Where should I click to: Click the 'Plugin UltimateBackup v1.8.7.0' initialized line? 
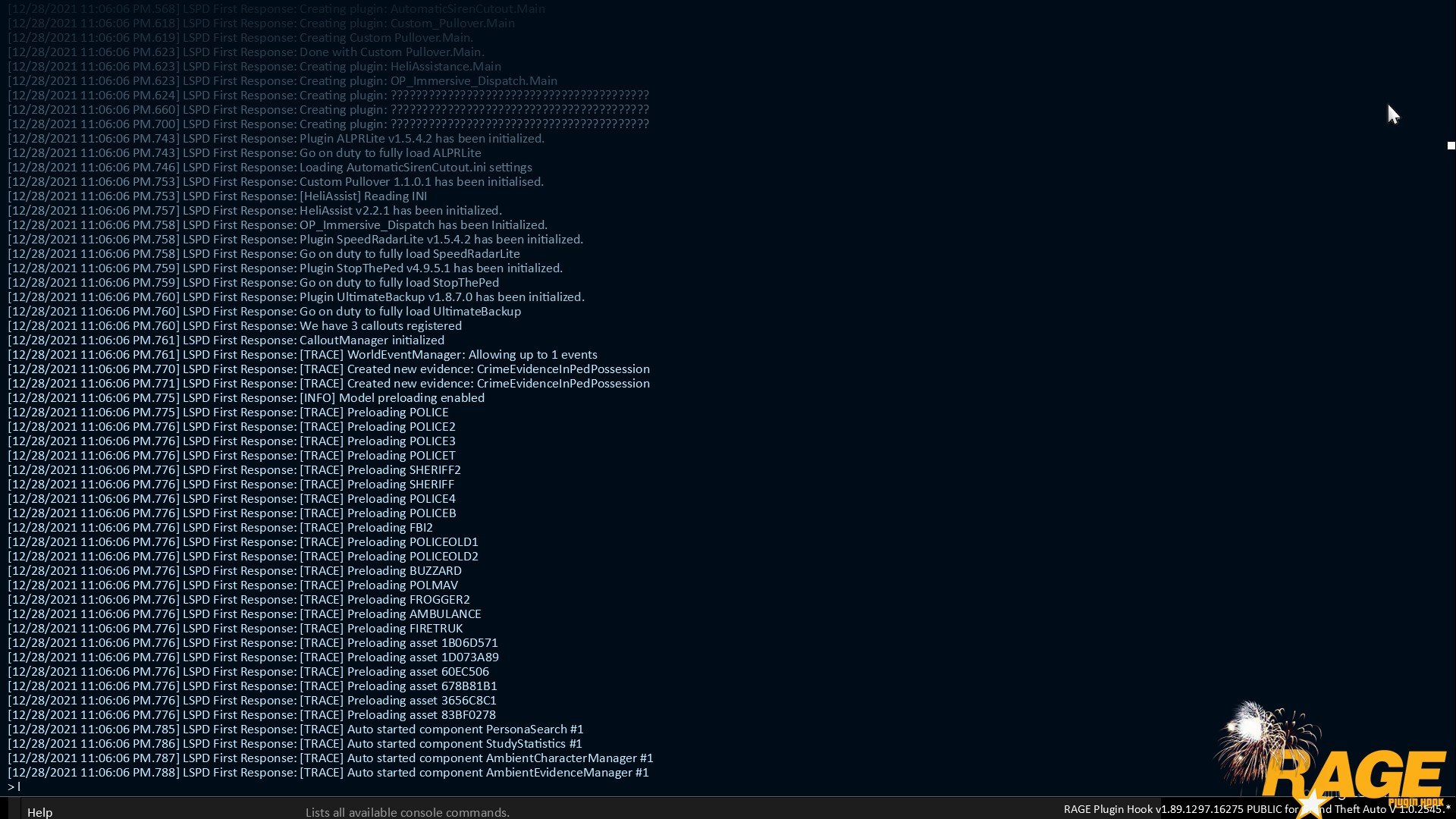(441, 297)
